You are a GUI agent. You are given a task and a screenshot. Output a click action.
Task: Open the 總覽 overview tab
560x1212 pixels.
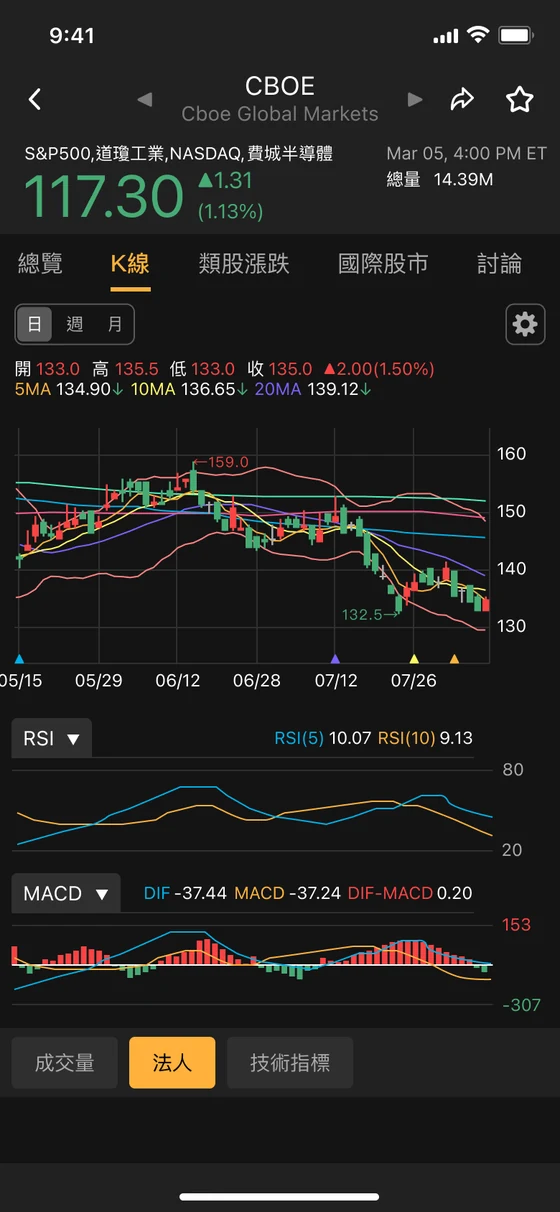click(40, 263)
